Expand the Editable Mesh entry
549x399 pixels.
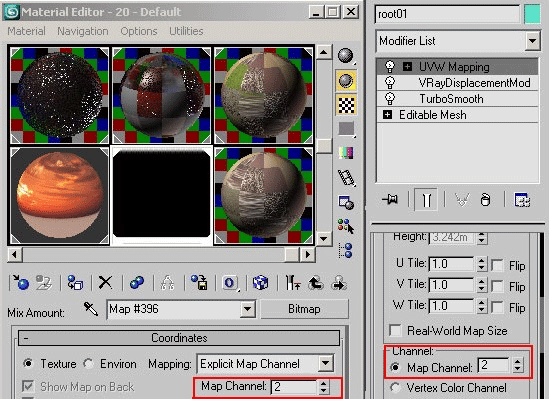click(x=387, y=114)
